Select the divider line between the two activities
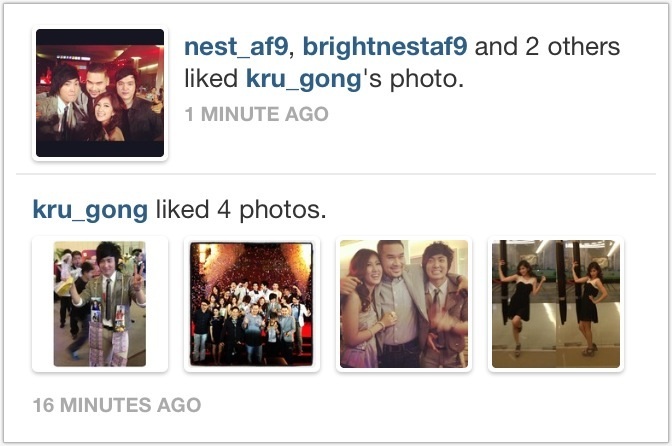The width and height of the screenshot is (672, 446). click(336, 174)
